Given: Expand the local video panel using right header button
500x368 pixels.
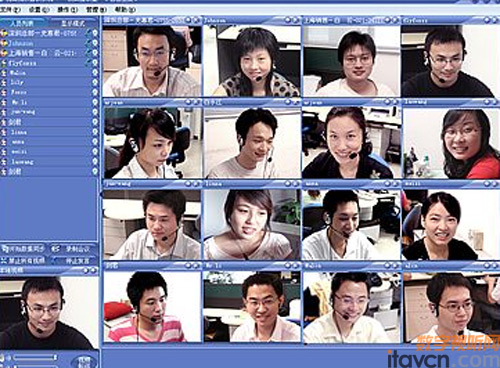Looking at the screenshot, I should point(94,271).
